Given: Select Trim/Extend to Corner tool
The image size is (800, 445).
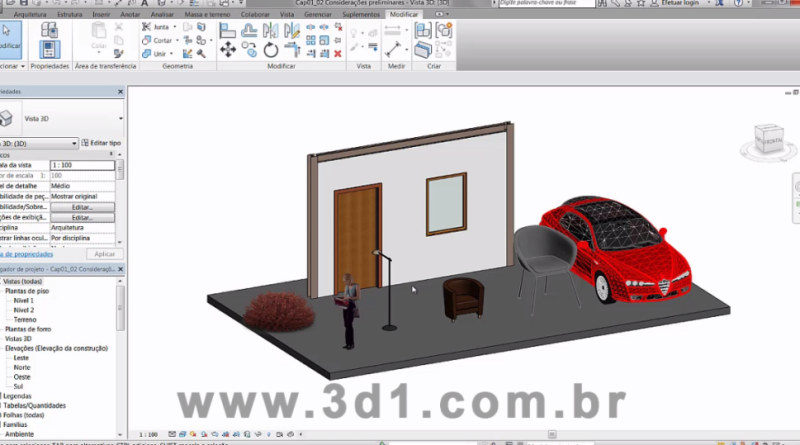Looking at the screenshot, I should tap(292, 50).
